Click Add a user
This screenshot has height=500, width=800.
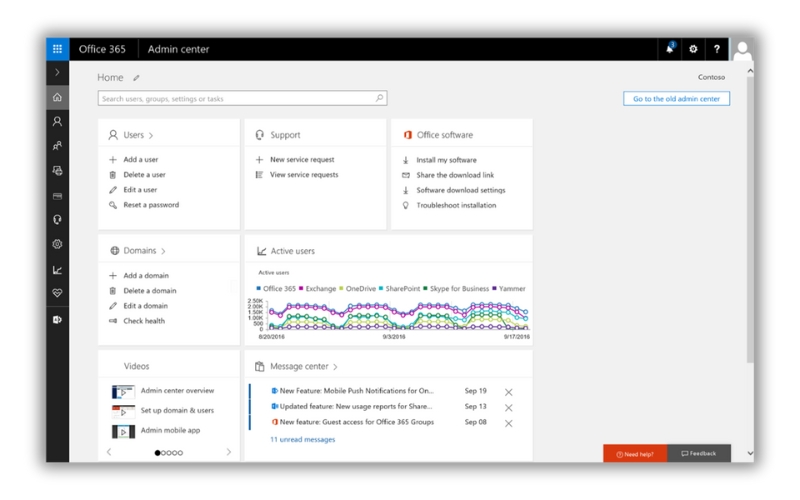140,160
